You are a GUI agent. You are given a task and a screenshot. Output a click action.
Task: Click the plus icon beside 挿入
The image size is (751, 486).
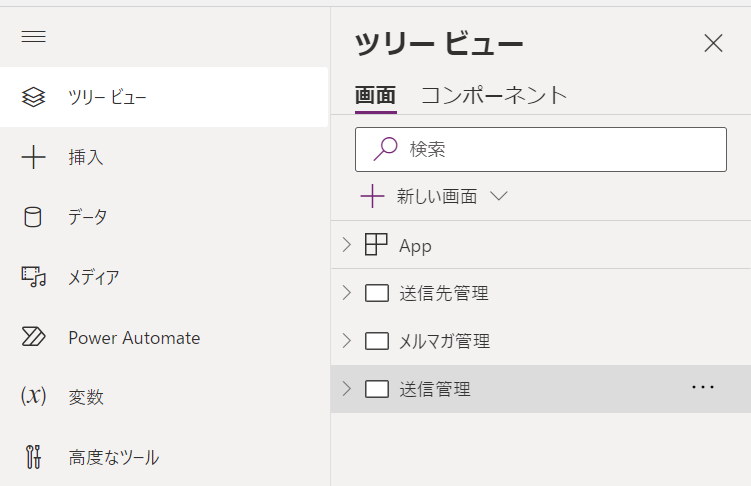[34, 157]
